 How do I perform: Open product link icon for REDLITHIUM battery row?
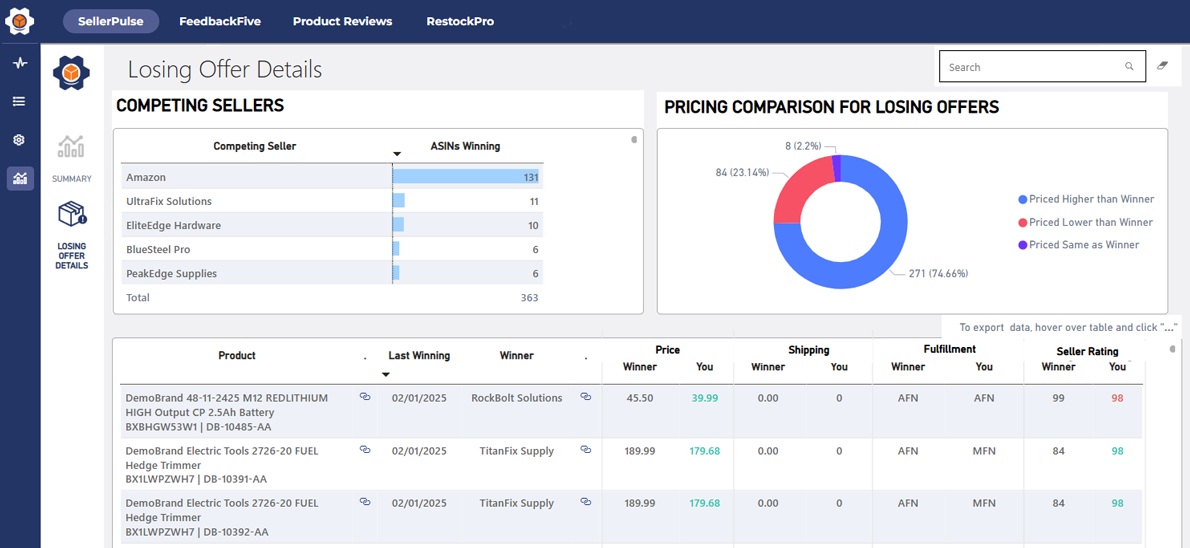pyautogui.click(x=365, y=397)
